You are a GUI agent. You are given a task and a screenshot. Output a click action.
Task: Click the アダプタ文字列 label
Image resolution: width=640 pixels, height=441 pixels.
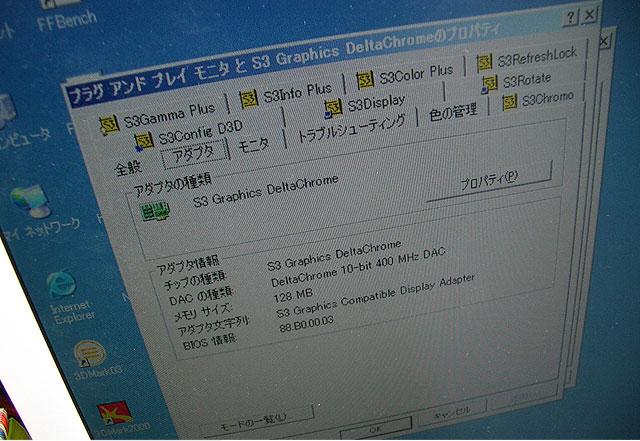click(x=213, y=326)
